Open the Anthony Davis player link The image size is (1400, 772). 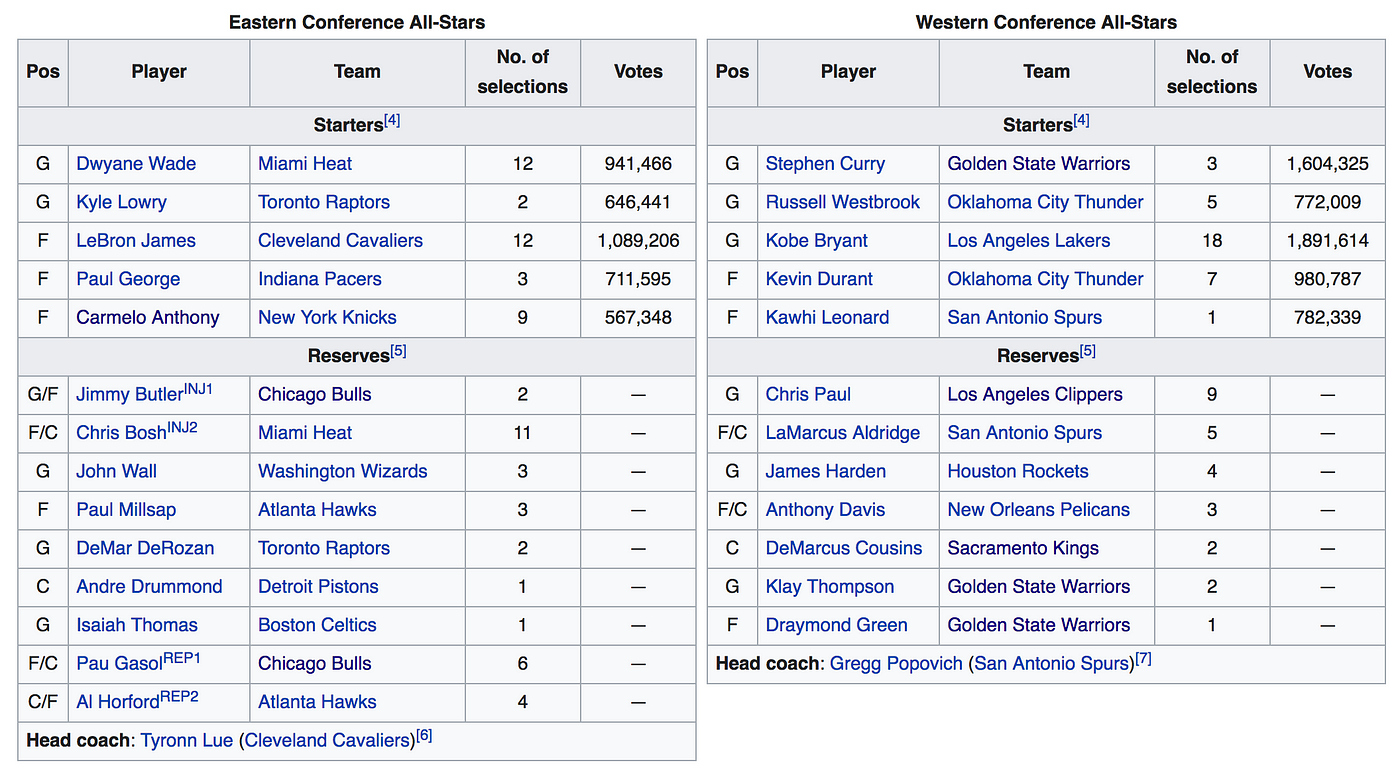[x=826, y=510]
